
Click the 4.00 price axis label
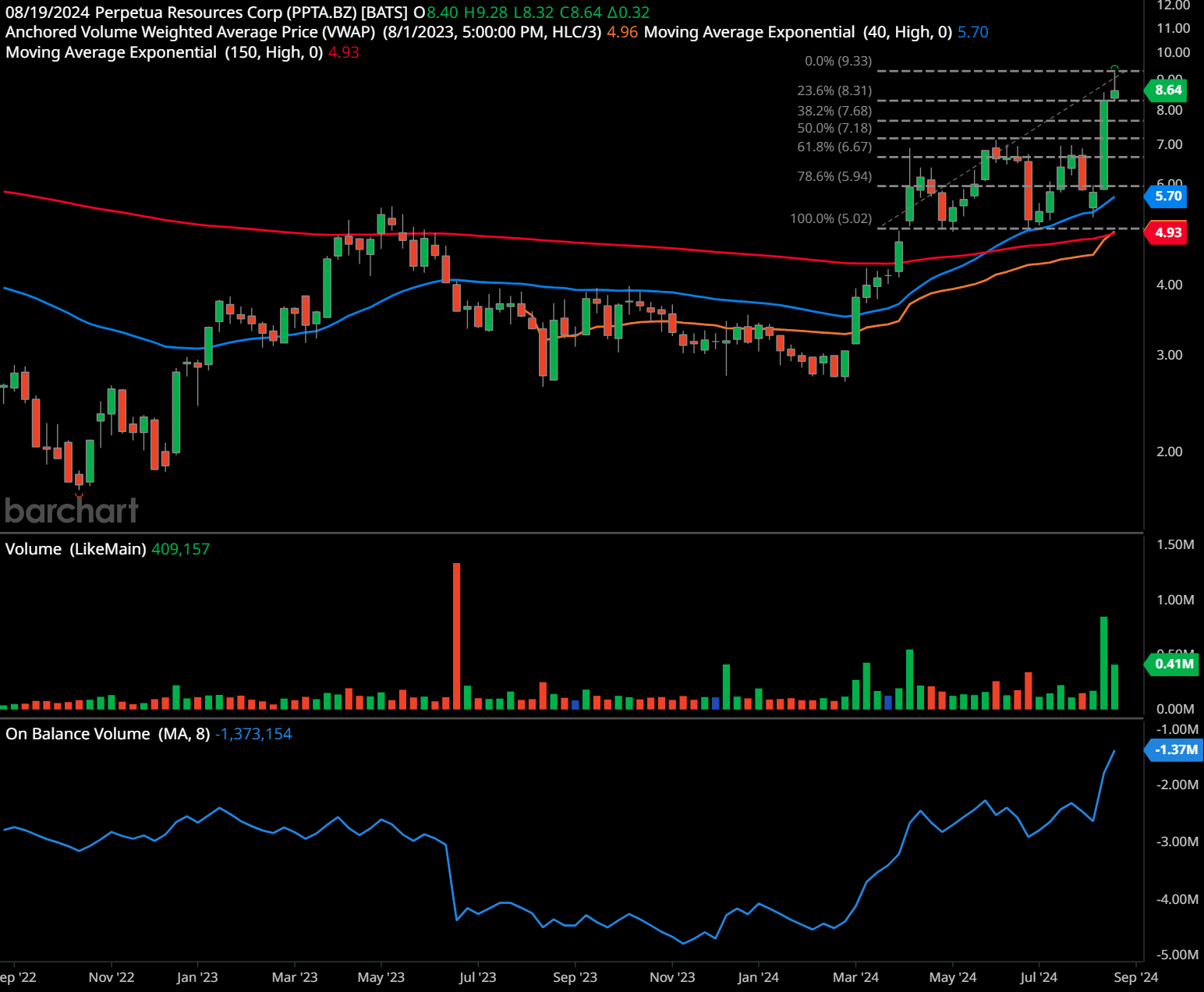1170,285
